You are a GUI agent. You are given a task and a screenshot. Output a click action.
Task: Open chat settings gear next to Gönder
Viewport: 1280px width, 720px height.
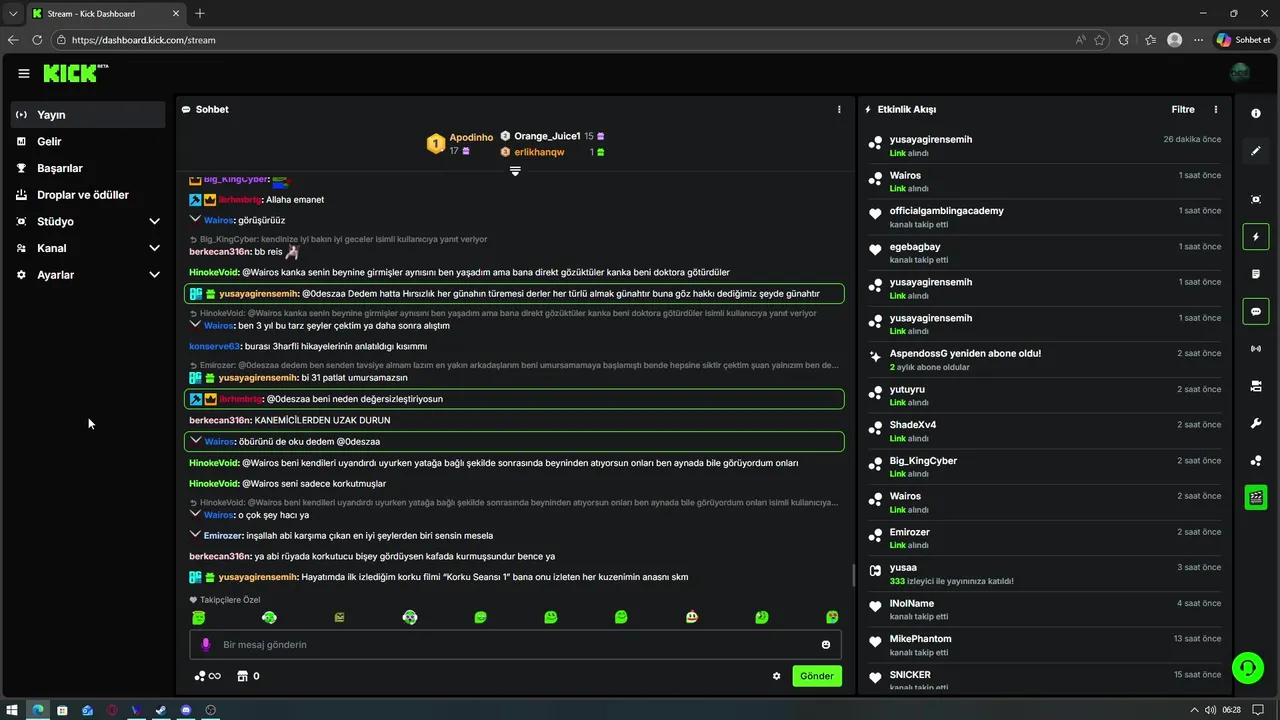[776, 676]
